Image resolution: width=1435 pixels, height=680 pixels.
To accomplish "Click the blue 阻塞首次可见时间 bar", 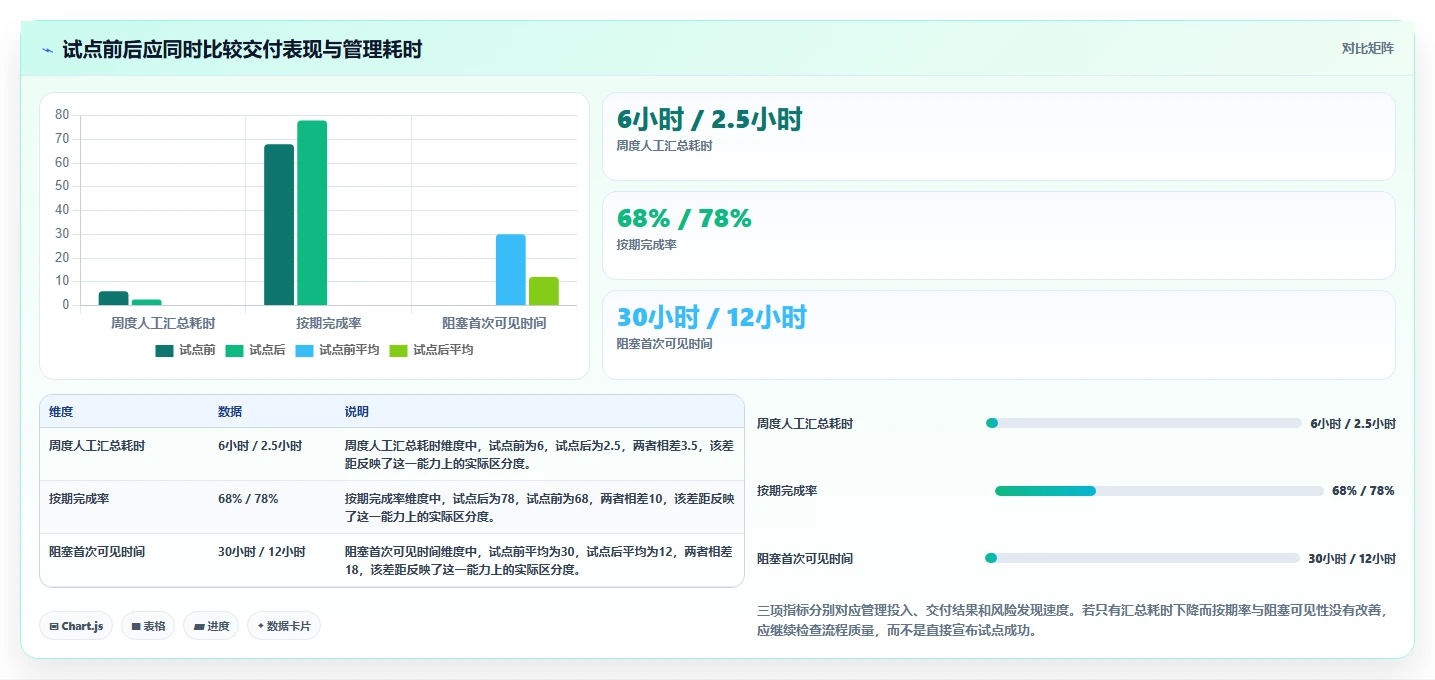I will 511,270.
